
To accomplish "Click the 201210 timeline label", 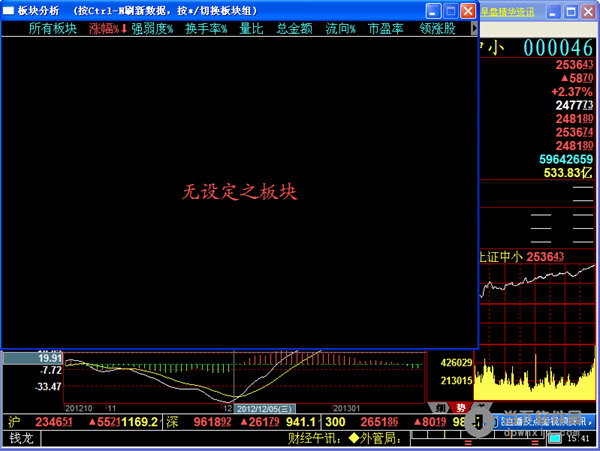I will [x=78, y=409].
